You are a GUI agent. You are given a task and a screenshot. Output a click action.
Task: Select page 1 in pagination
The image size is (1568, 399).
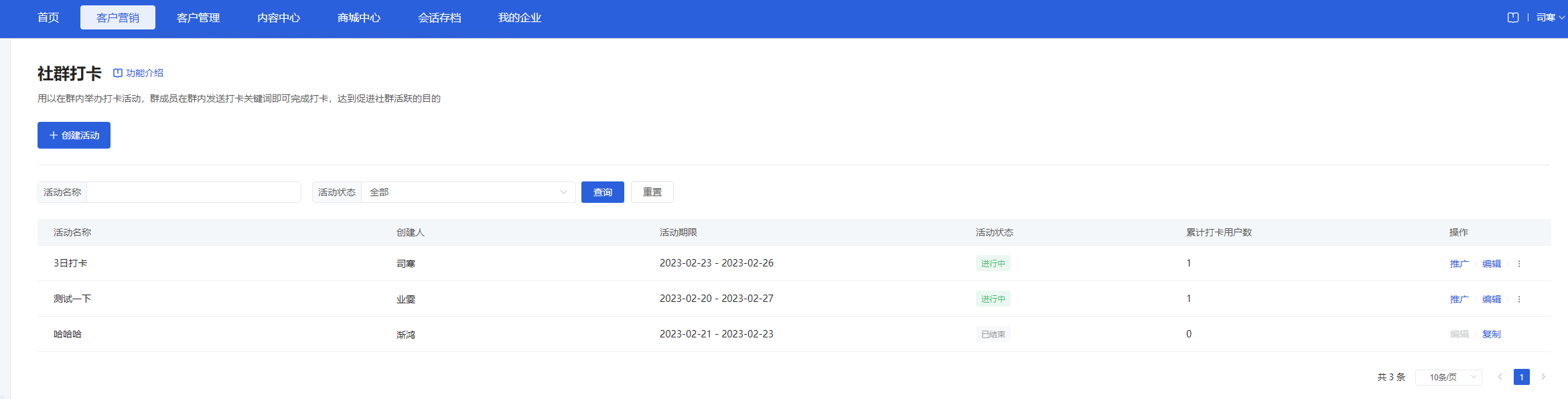click(x=1522, y=377)
